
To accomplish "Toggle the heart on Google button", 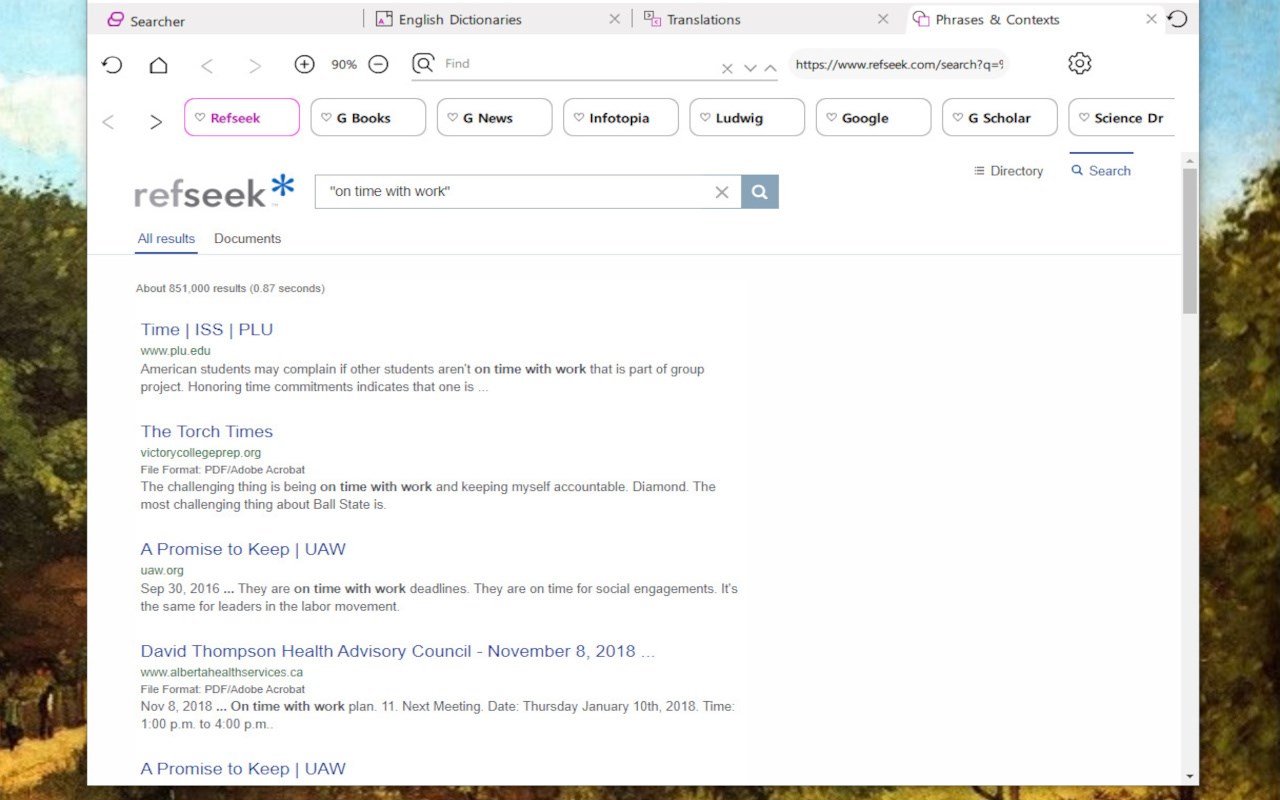I will coord(831,118).
